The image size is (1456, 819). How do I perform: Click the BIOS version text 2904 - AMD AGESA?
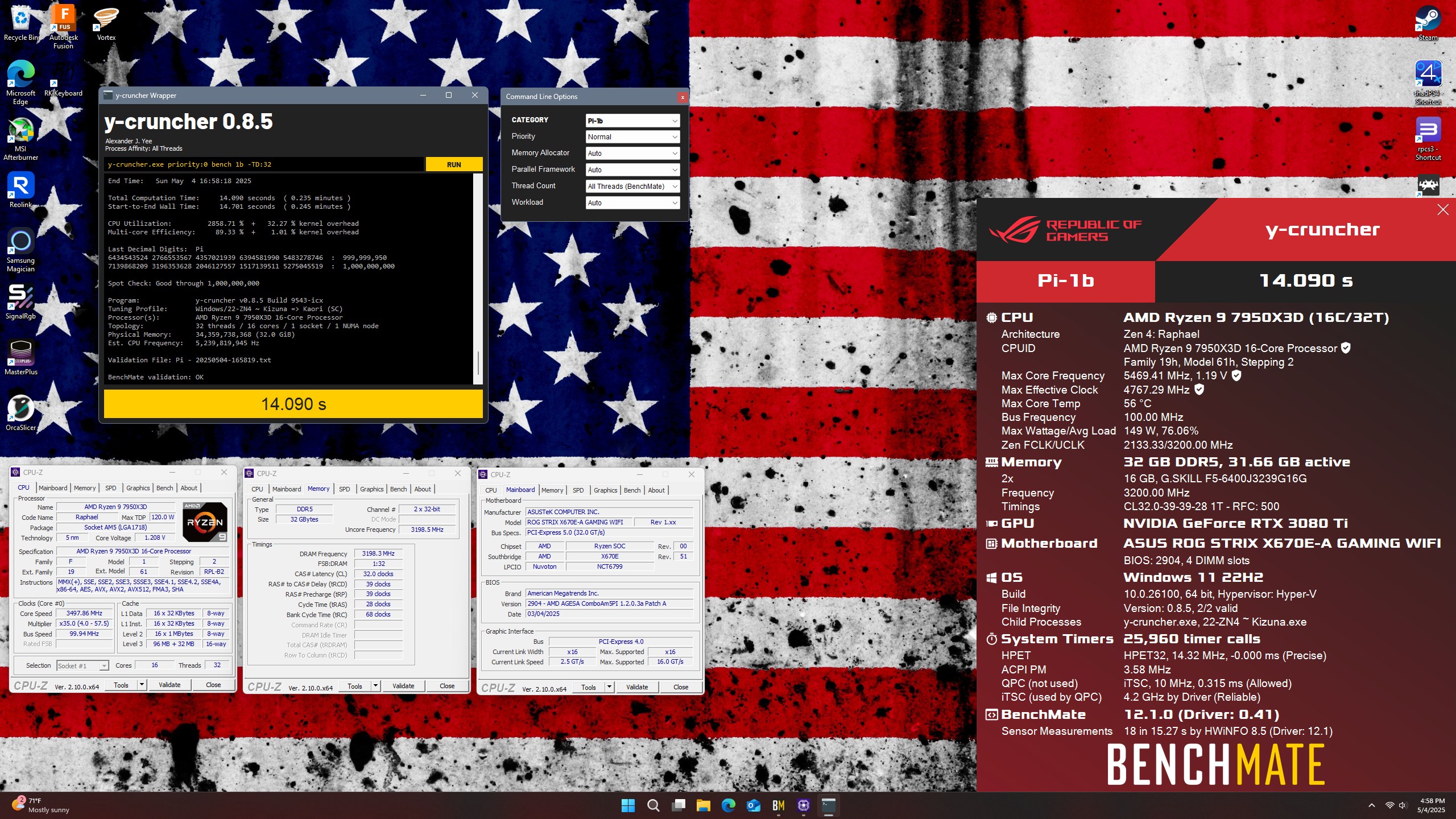610,603
